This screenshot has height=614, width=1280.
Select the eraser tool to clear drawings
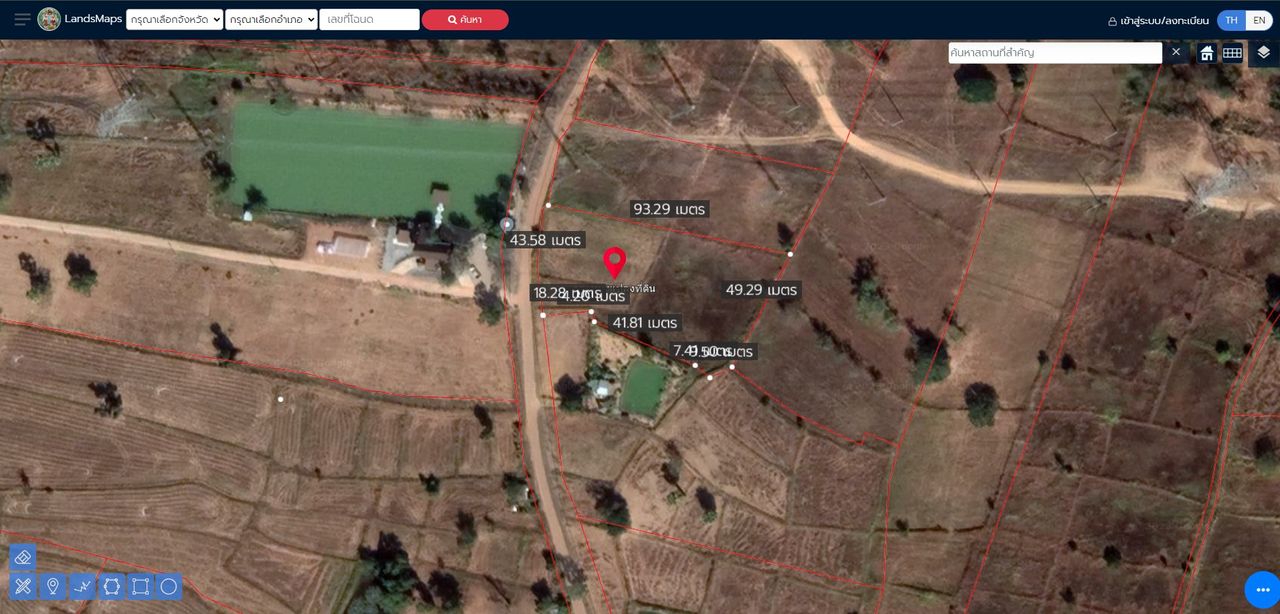[24, 557]
